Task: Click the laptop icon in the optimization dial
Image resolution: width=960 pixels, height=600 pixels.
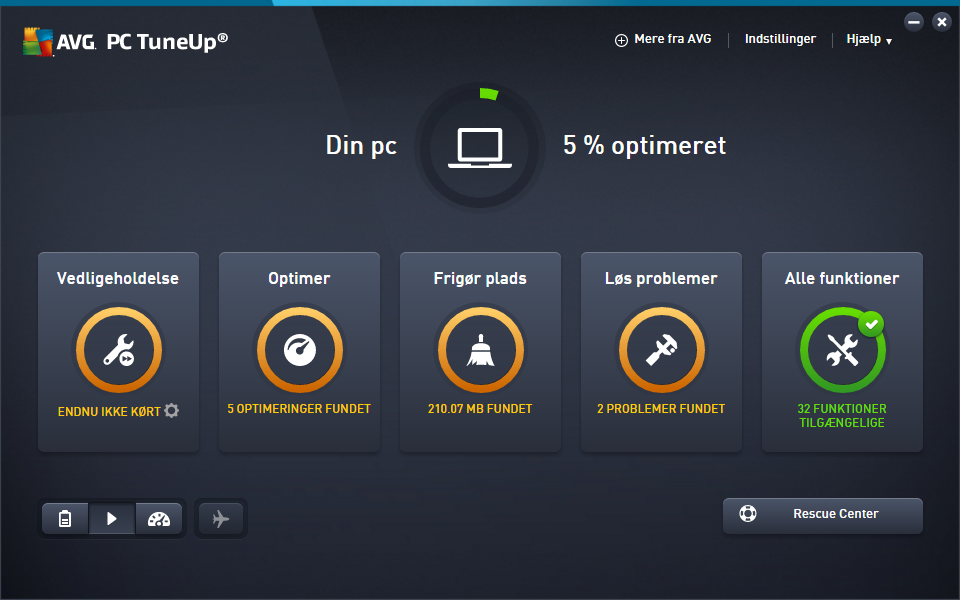Action: click(x=480, y=148)
